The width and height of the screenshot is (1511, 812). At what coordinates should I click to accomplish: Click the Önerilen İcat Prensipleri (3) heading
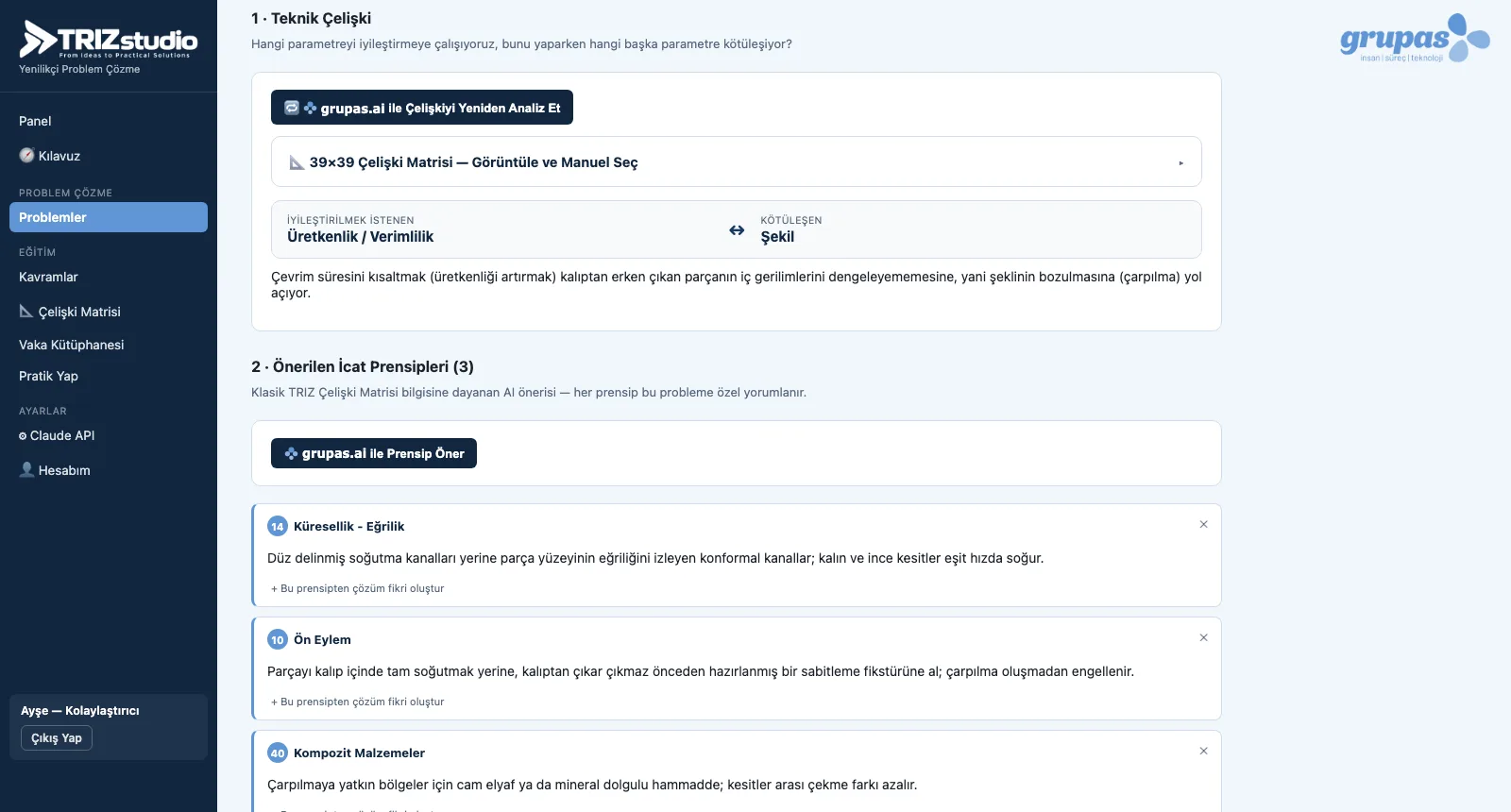point(363,366)
